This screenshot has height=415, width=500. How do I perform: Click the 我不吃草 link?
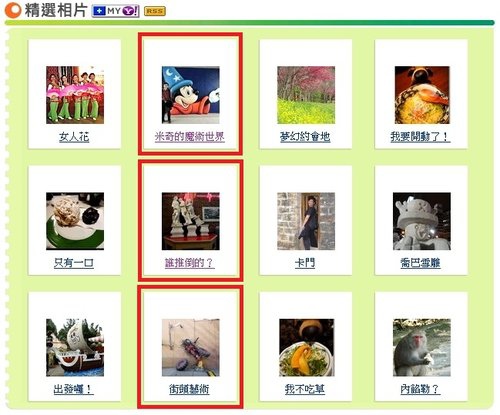coord(305,389)
